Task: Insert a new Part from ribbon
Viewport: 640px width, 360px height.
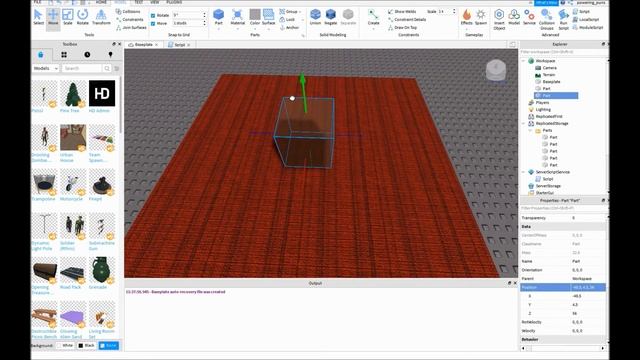Action: pyautogui.click(x=219, y=17)
